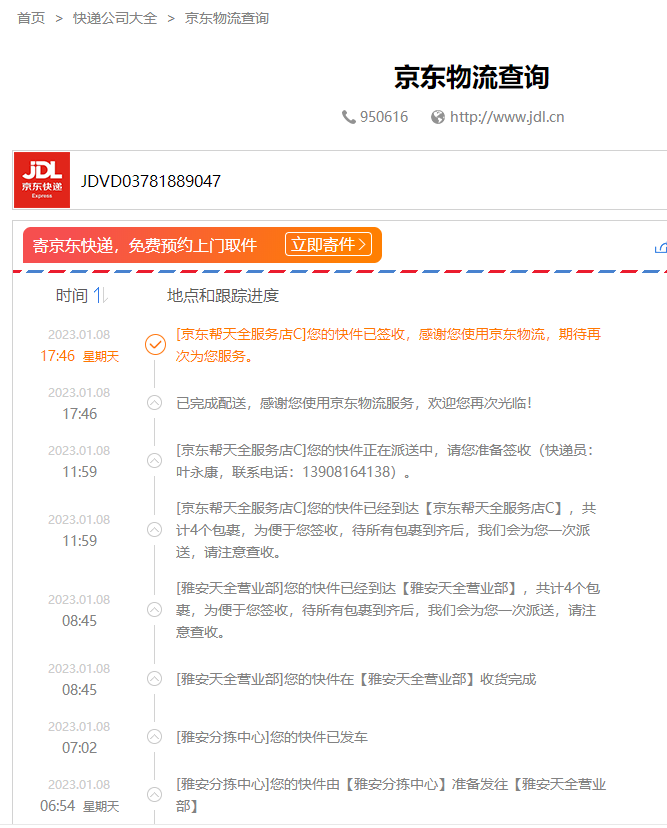Click the 京东物流查询 breadcrumb item

[227, 18]
